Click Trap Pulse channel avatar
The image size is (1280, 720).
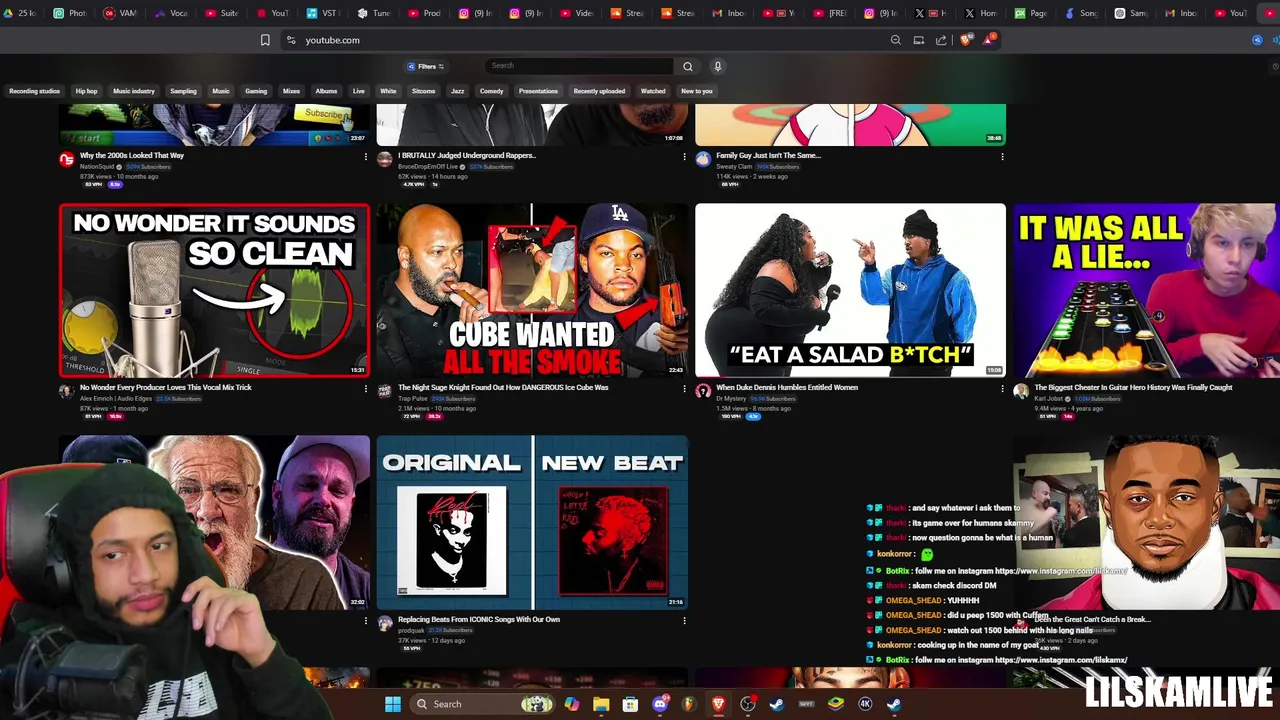[385, 392]
